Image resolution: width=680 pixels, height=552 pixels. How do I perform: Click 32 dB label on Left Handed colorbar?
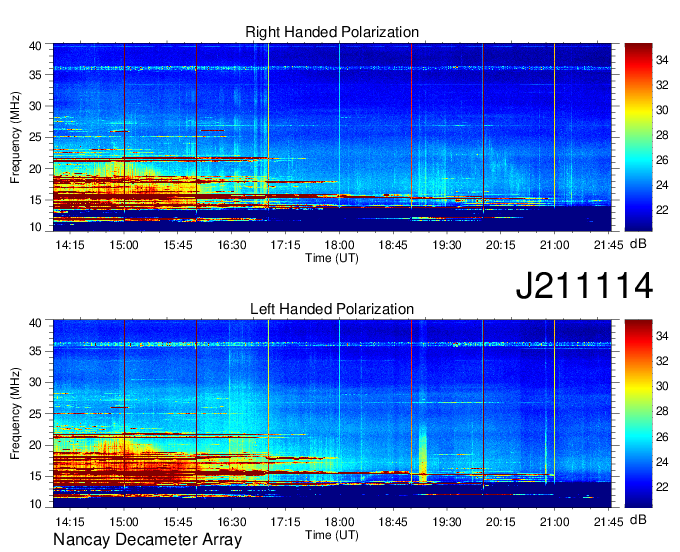(662, 361)
